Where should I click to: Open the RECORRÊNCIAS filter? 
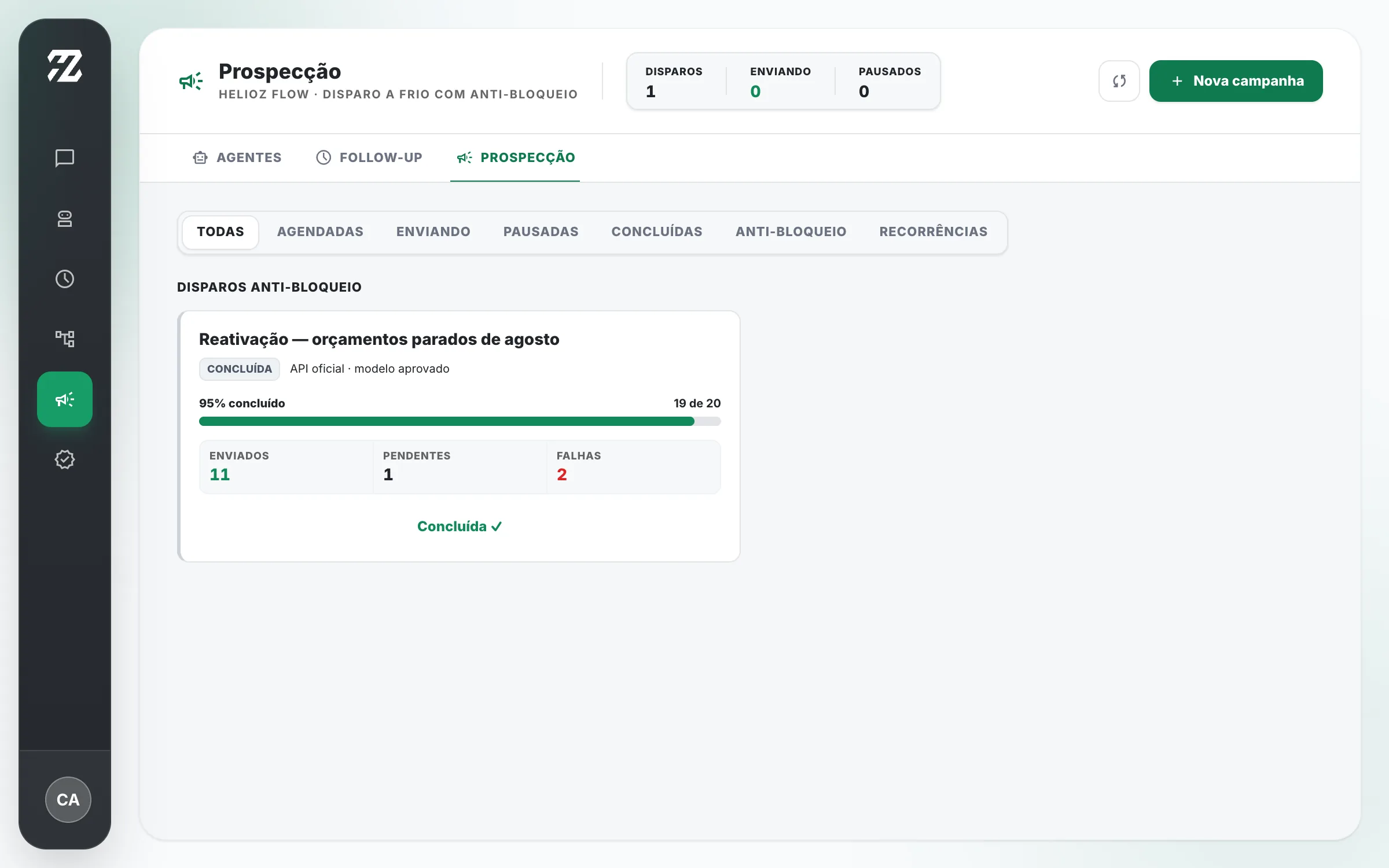tap(934, 232)
